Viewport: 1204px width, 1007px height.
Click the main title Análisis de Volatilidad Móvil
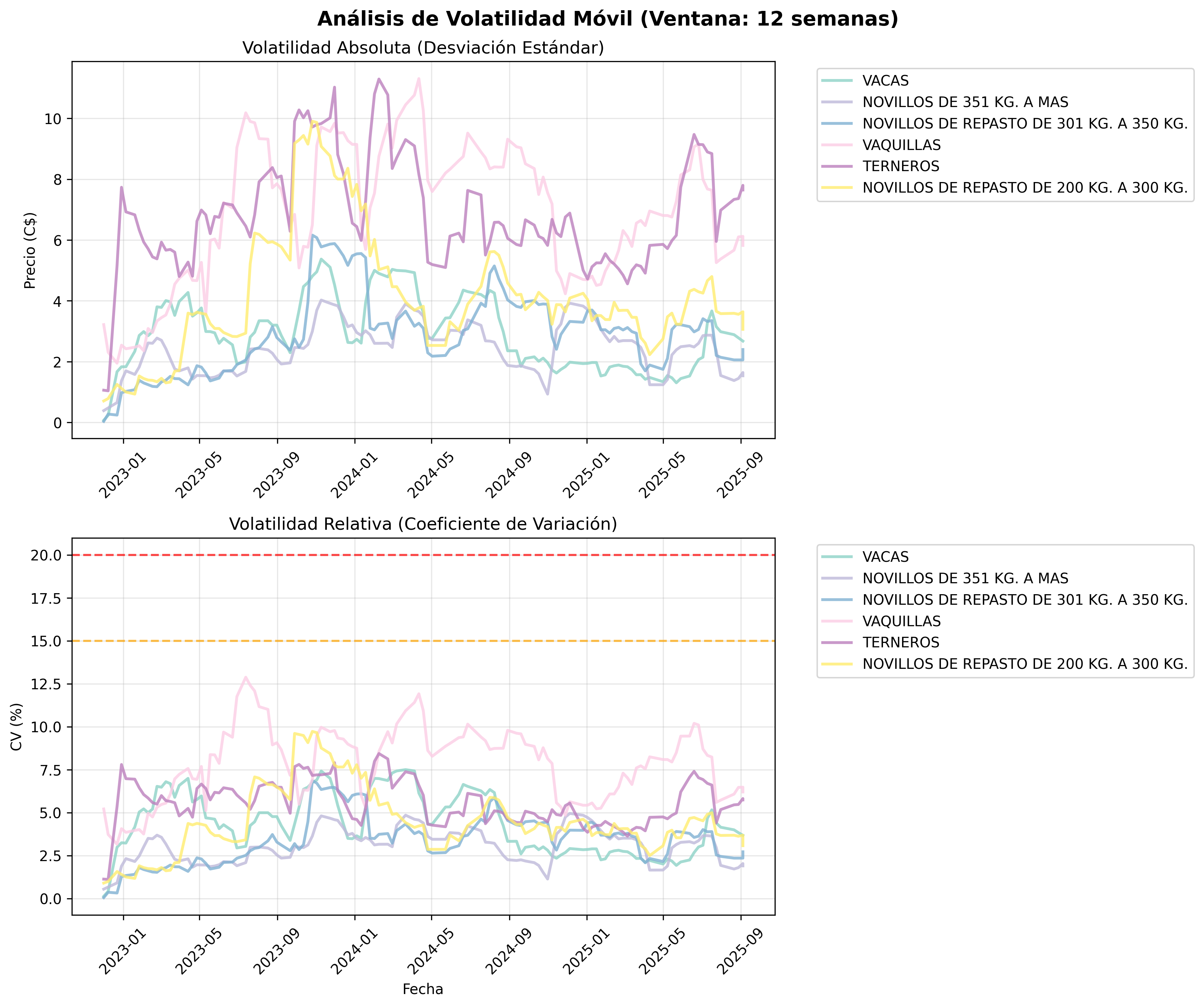607,19
